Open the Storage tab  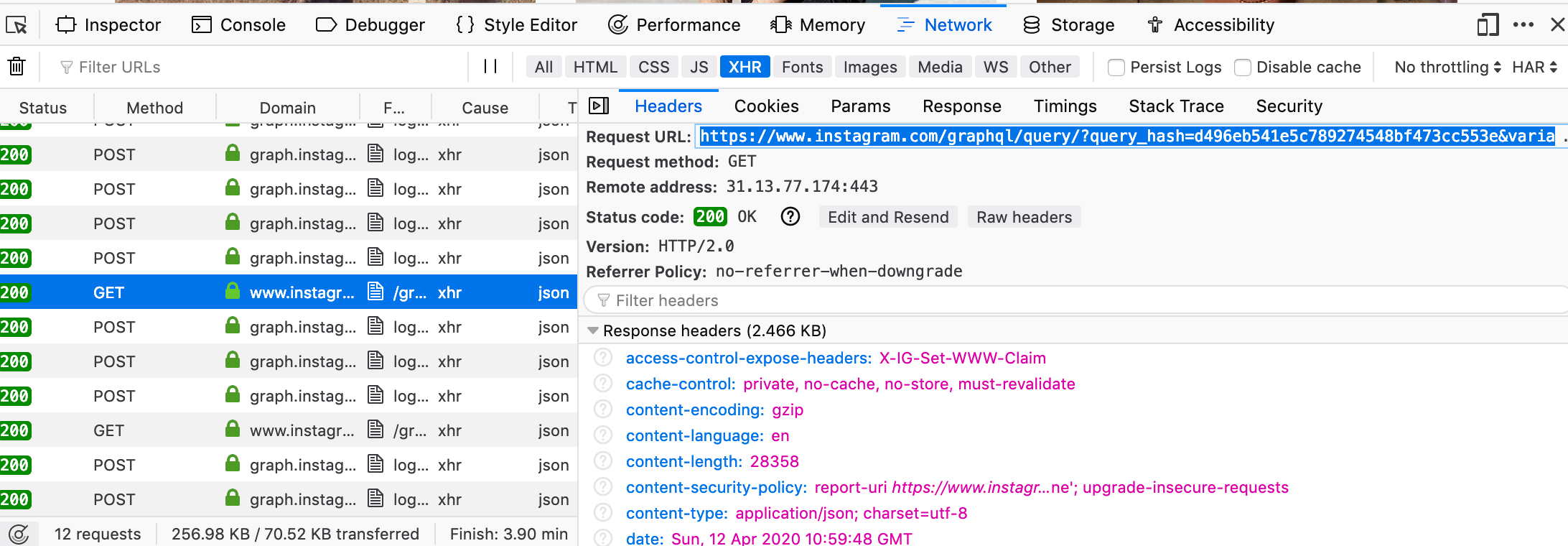pyautogui.click(x=1069, y=25)
